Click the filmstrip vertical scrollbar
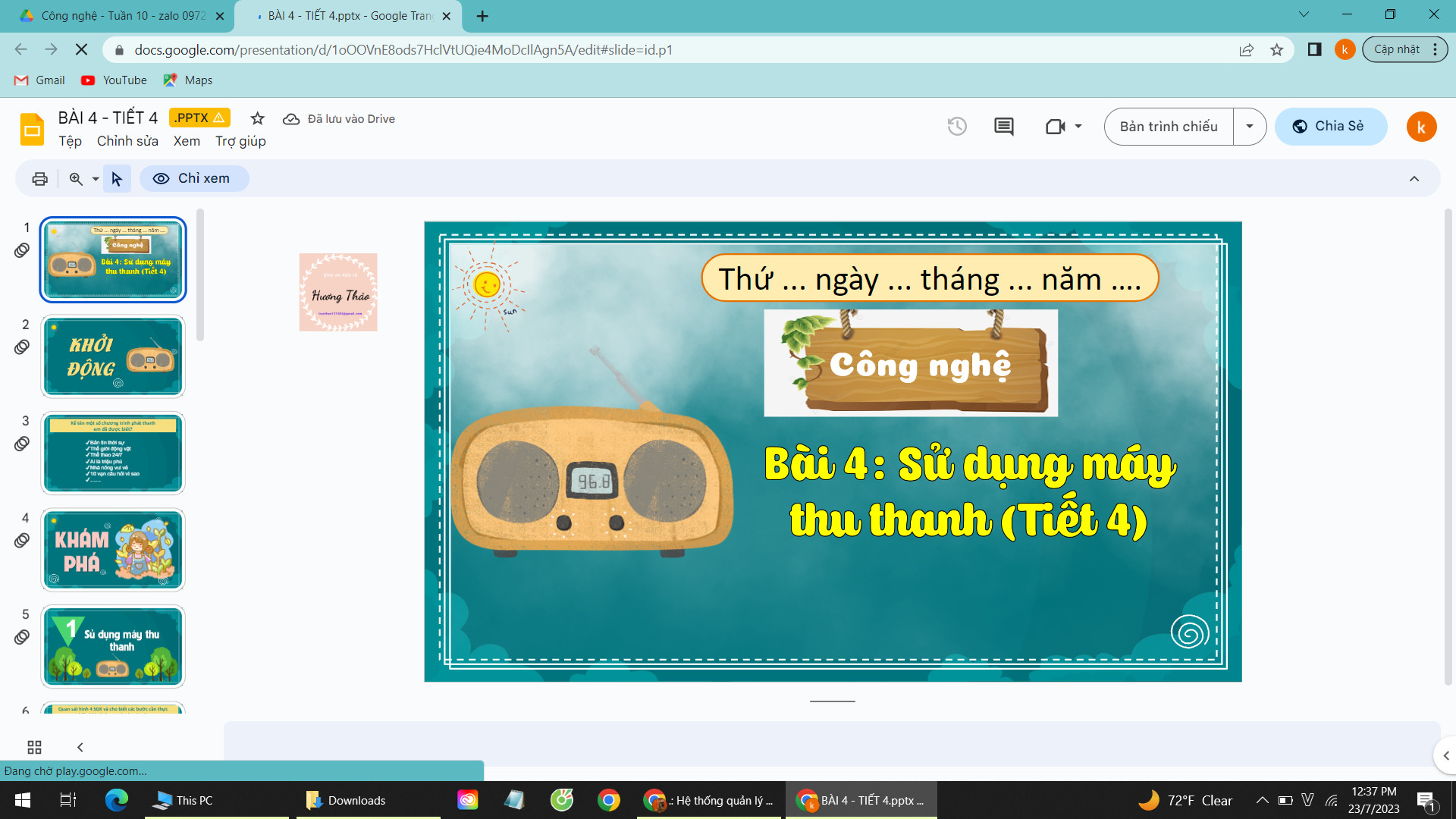 click(x=200, y=277)
